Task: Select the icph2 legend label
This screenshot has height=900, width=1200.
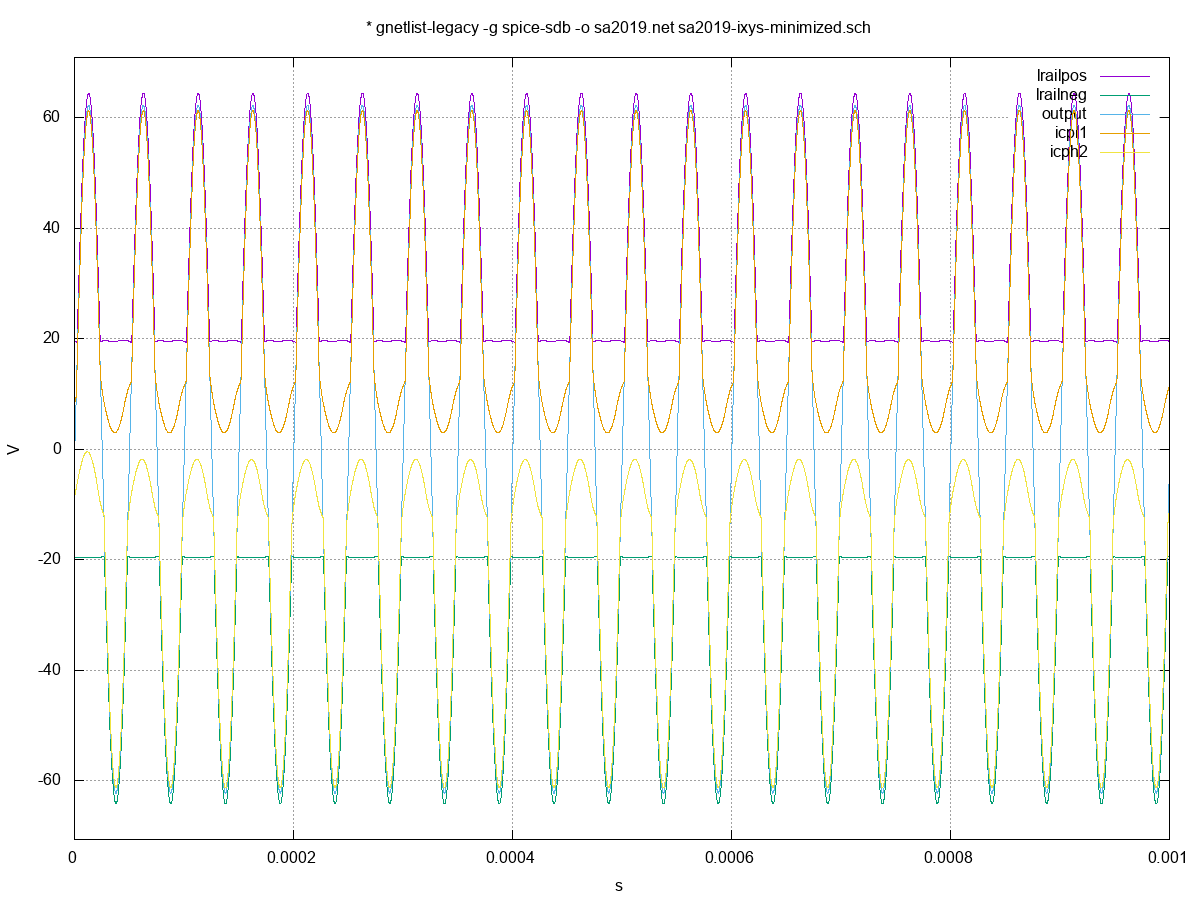Action: coord(1068,152)
